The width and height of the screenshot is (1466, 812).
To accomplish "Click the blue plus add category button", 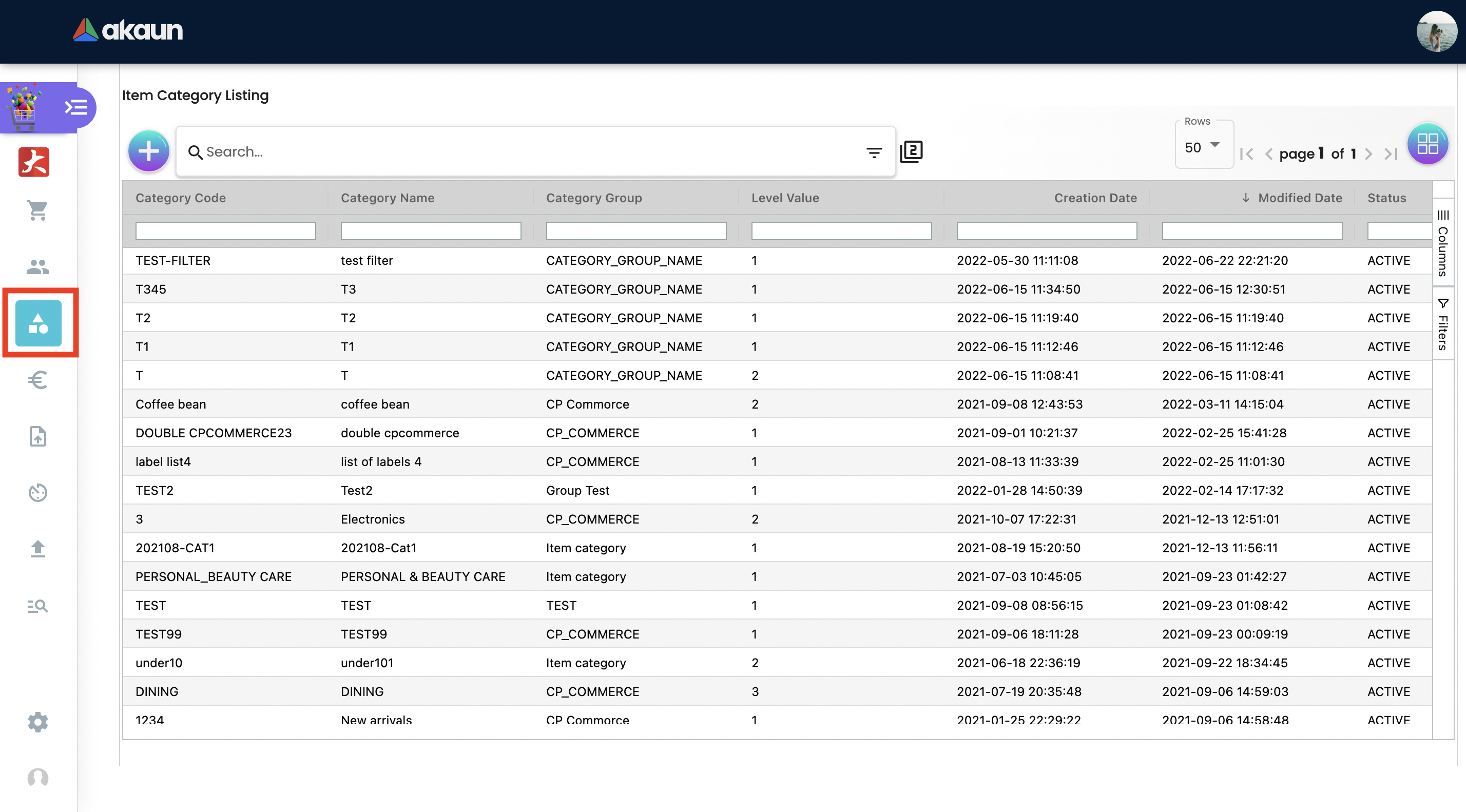I will click(148, 151).
